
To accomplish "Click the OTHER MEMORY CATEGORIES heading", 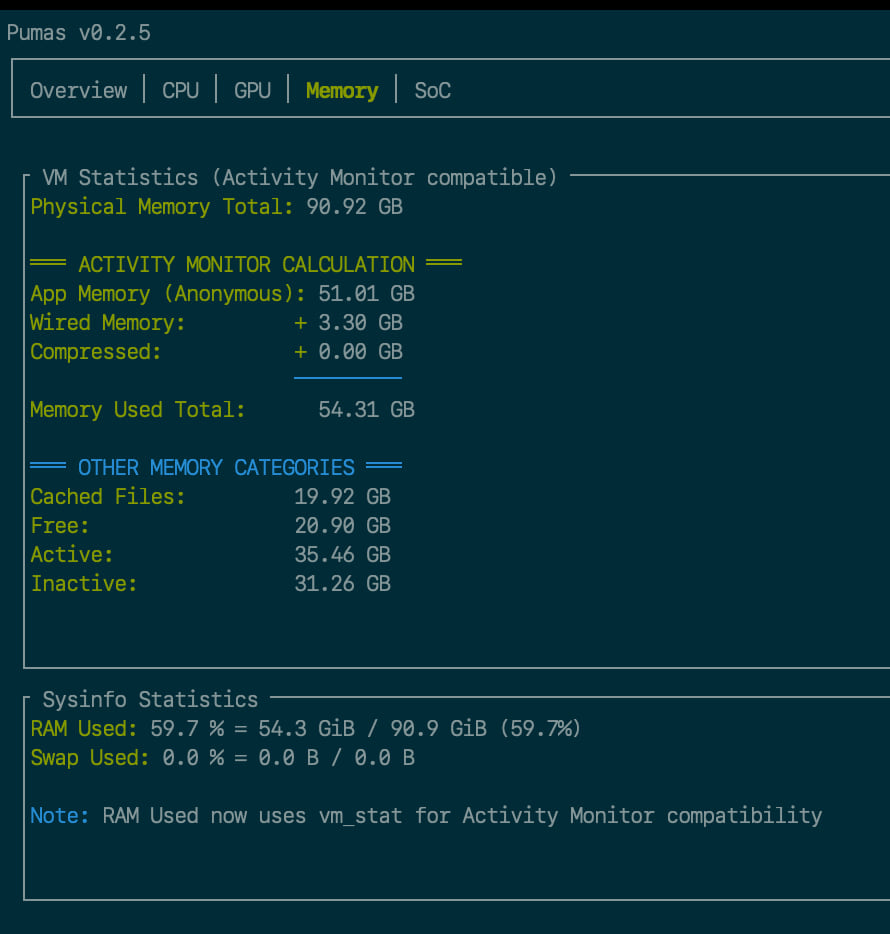I will pos(216,468).
